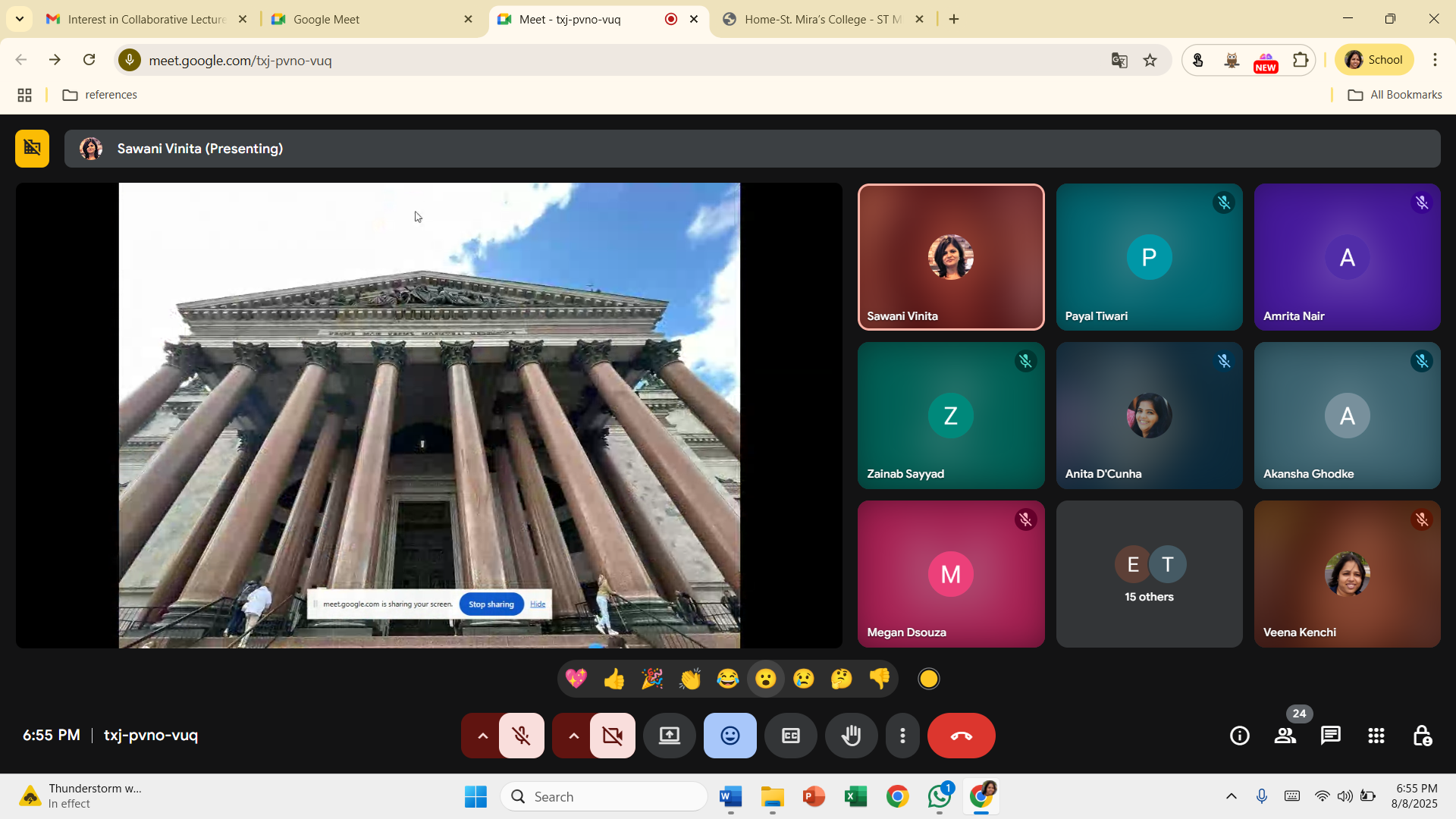Open more options three-dot menu
The width and height of the screenshot is (1456, 819).
click(x=902, y=736)
